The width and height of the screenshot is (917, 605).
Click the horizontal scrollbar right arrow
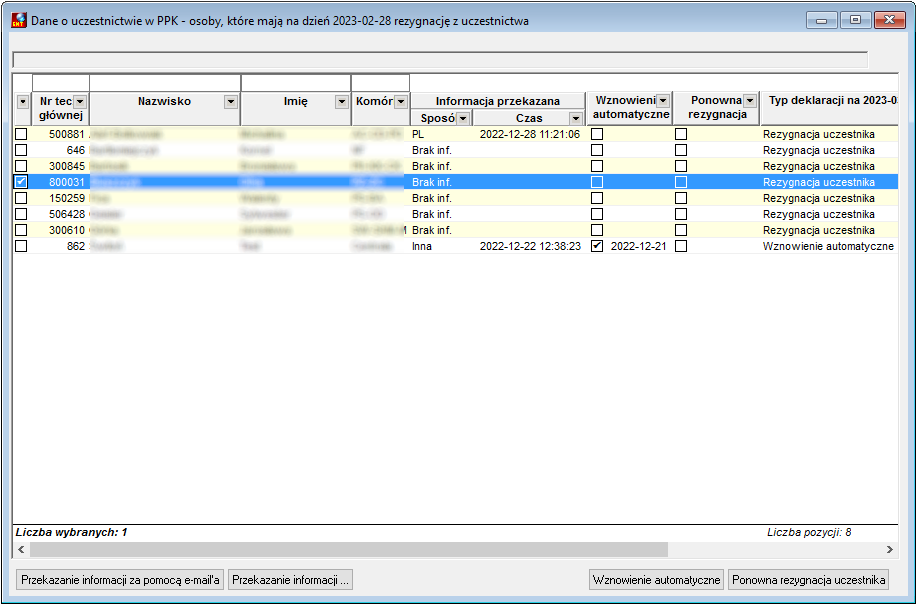tap(890, 549)
